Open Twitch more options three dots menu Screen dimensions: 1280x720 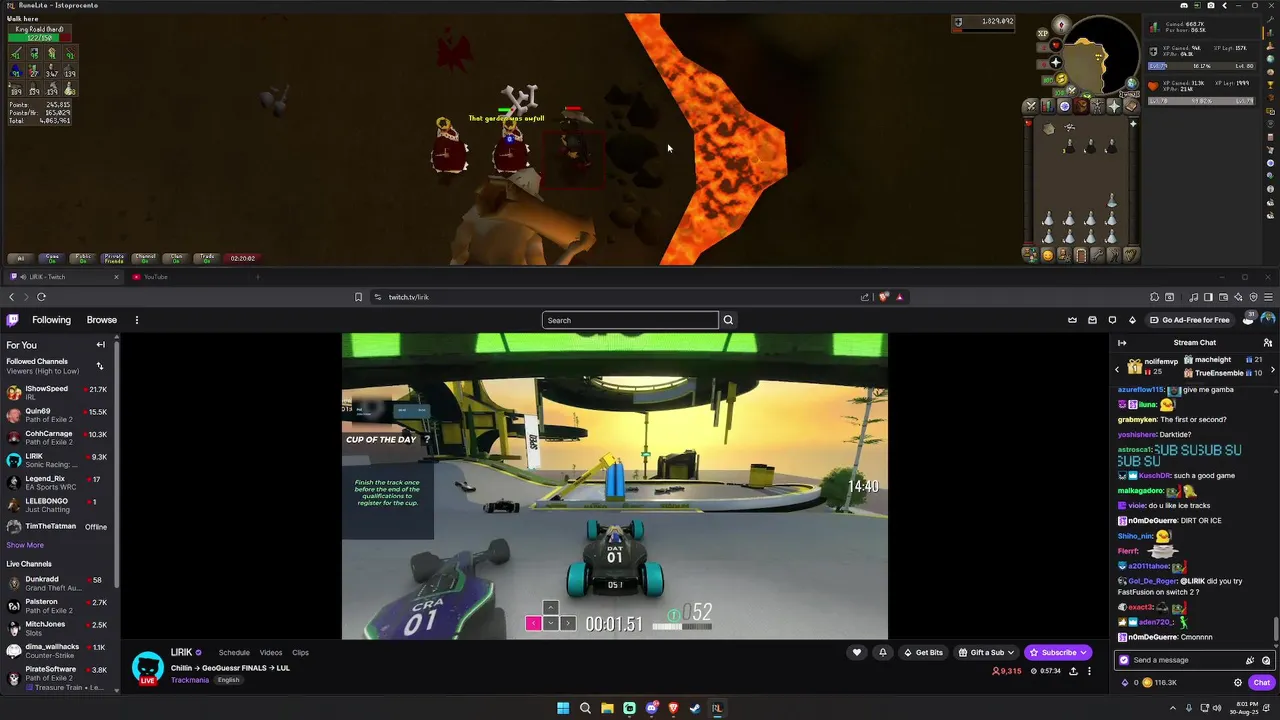coord(137,320)
